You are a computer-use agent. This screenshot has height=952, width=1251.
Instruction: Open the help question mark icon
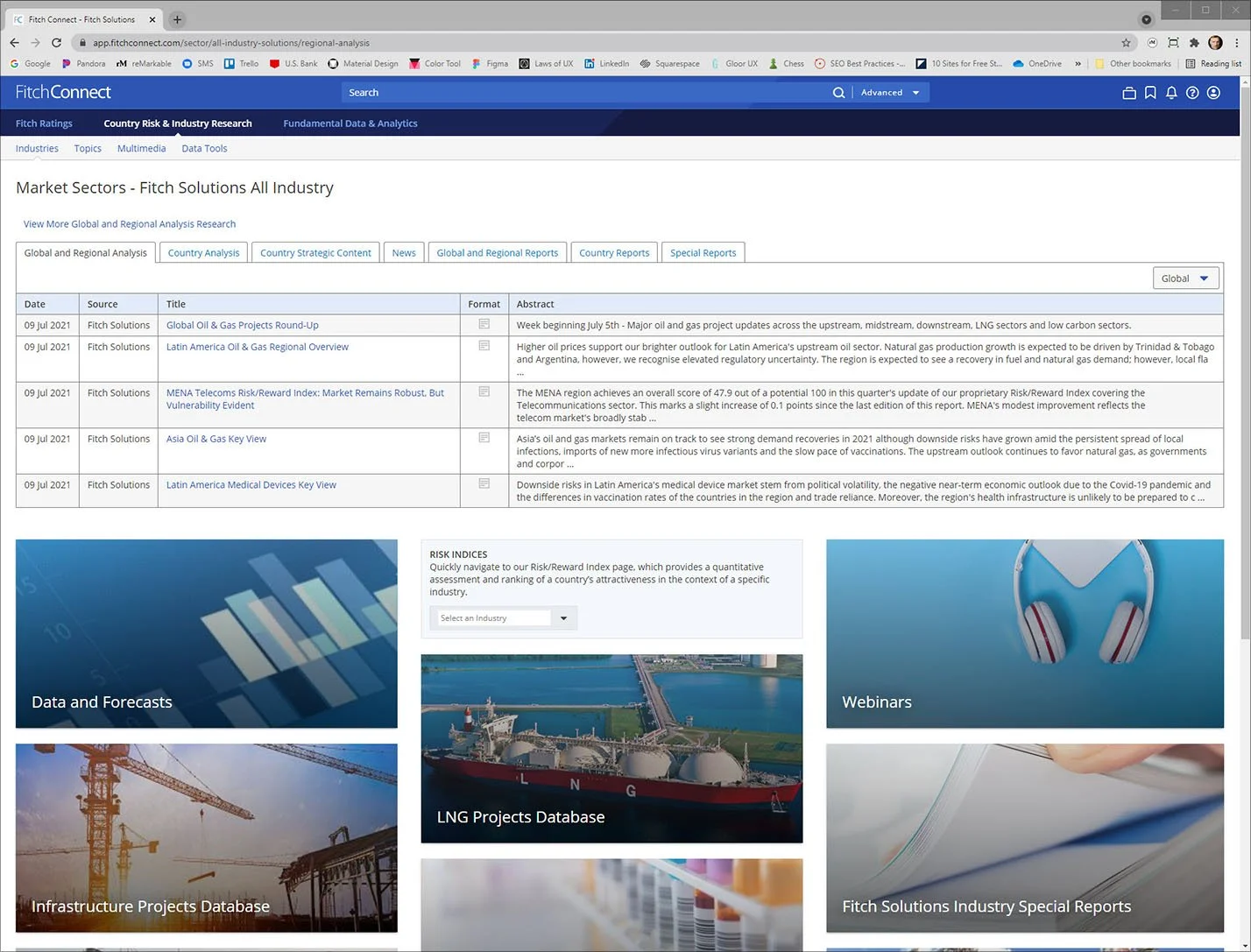point(1192,93)
